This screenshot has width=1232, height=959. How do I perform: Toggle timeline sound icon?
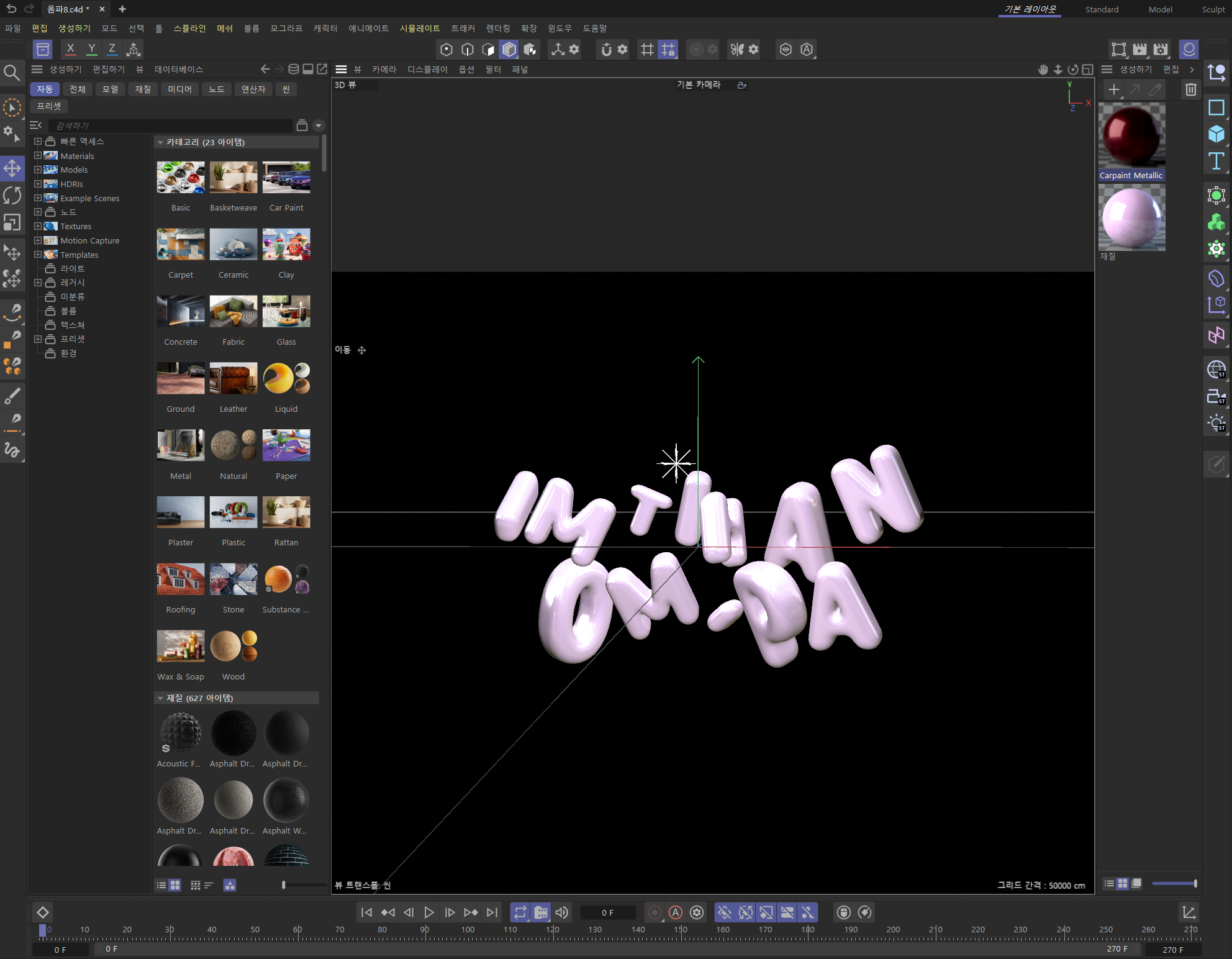[x=562, y=912]
